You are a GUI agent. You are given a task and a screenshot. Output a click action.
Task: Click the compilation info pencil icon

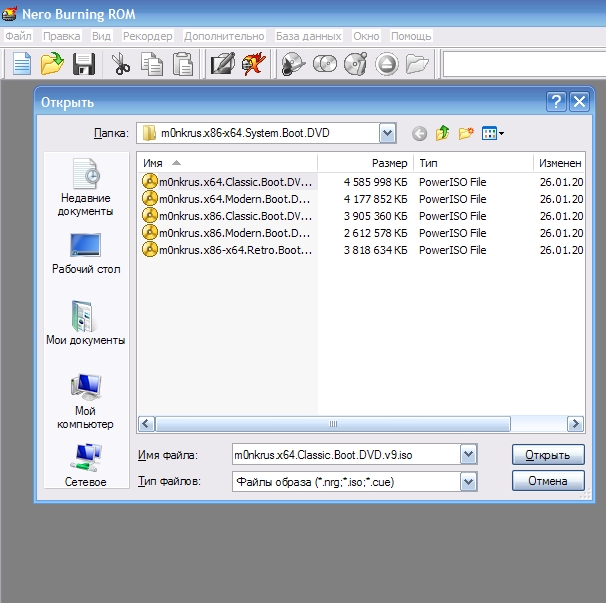(223, 64)
